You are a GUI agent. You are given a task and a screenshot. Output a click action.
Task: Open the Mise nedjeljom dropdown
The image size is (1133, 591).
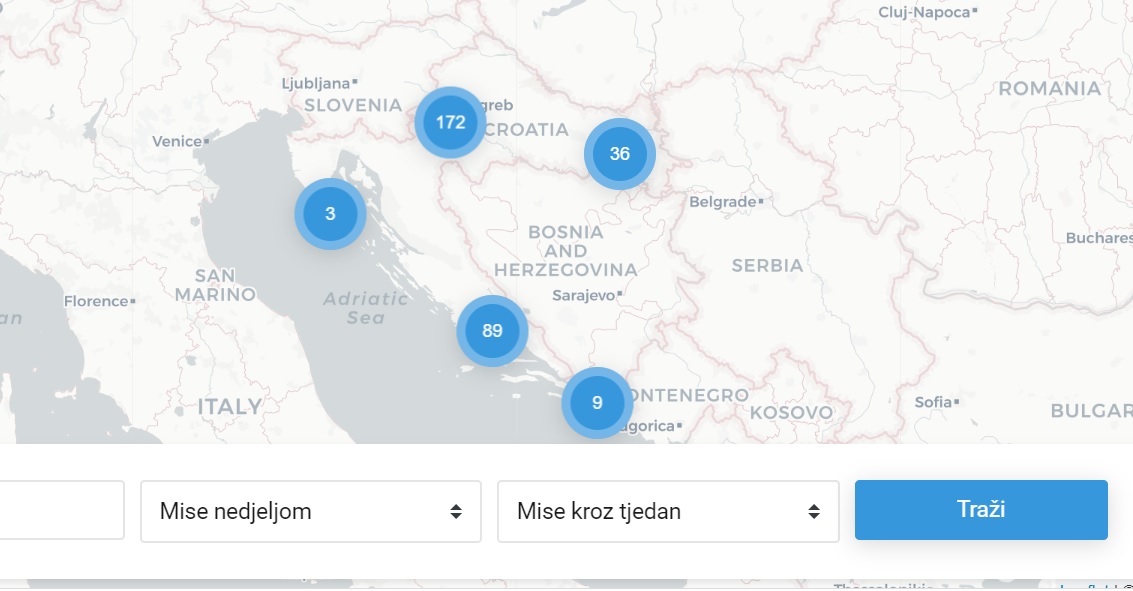pos(311,511)
